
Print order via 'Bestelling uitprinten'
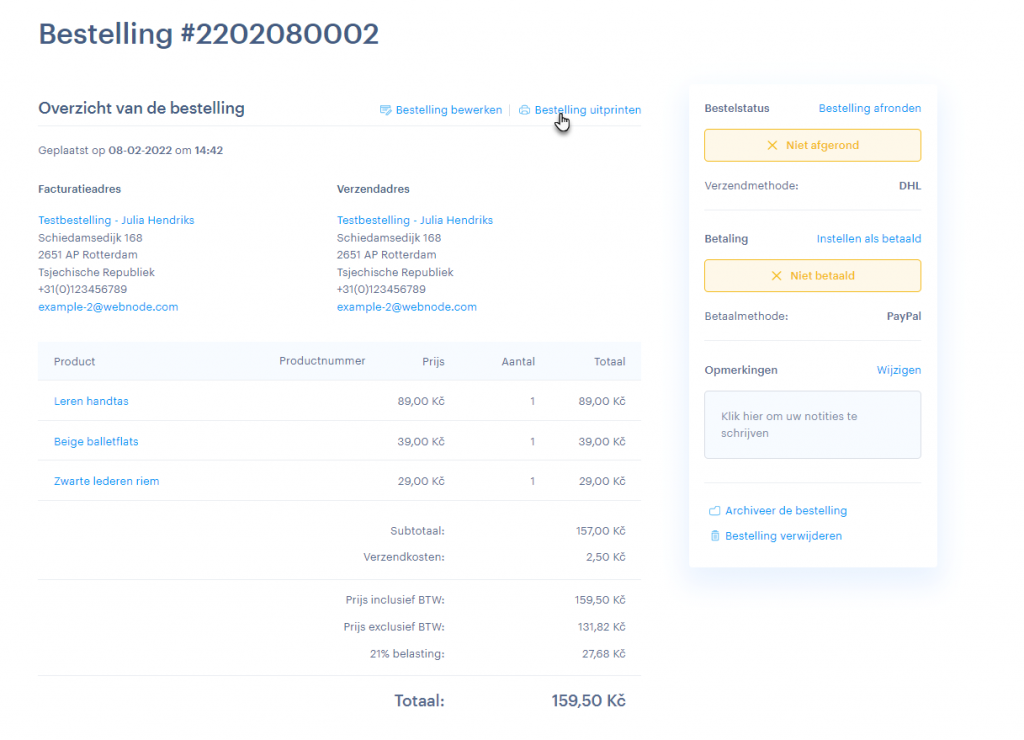588,110
